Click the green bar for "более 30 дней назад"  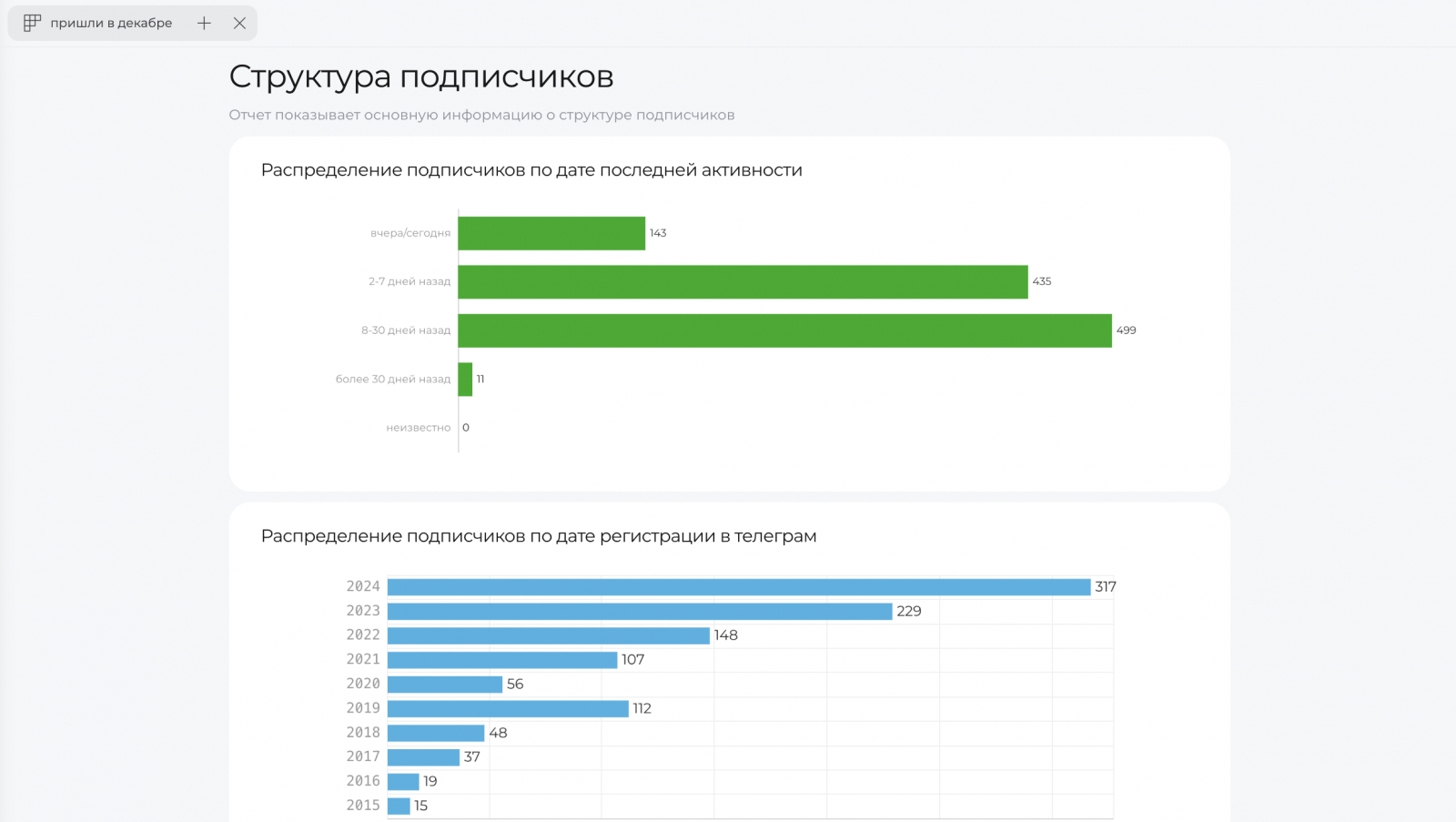tap(465, 380)
